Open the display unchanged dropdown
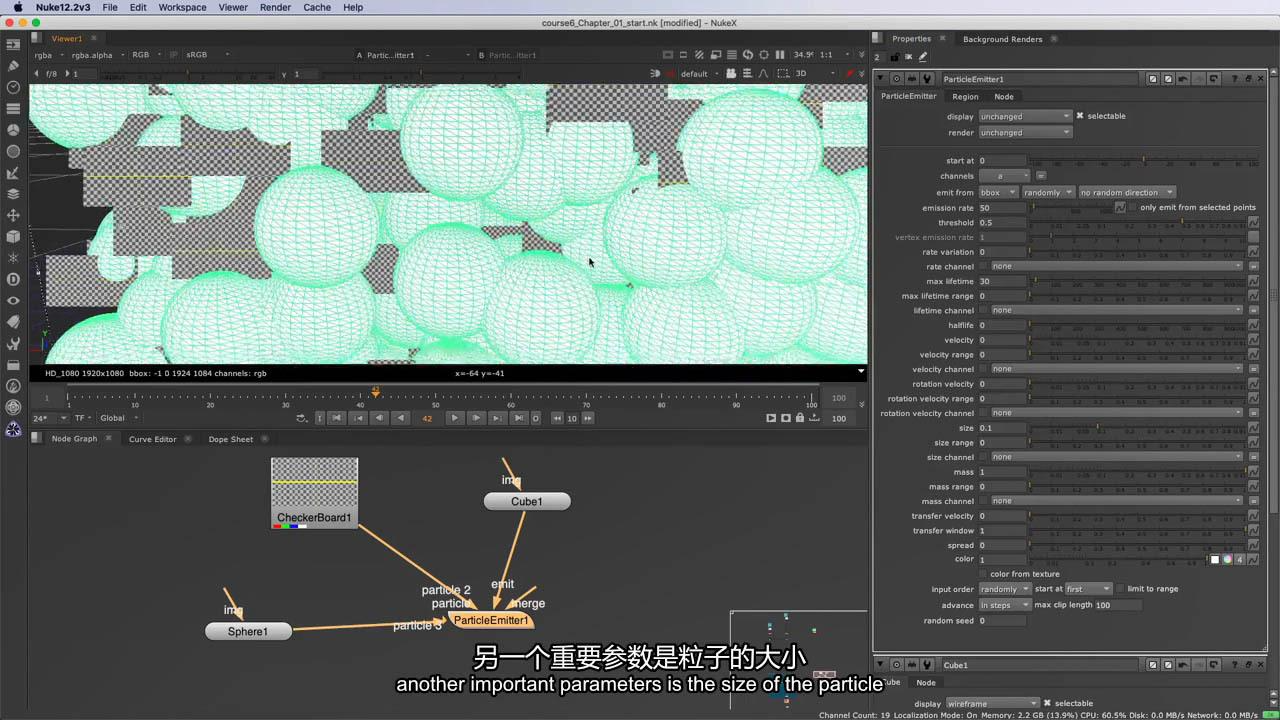This screenshot has width=1280, height=720. pos(1024,116)
